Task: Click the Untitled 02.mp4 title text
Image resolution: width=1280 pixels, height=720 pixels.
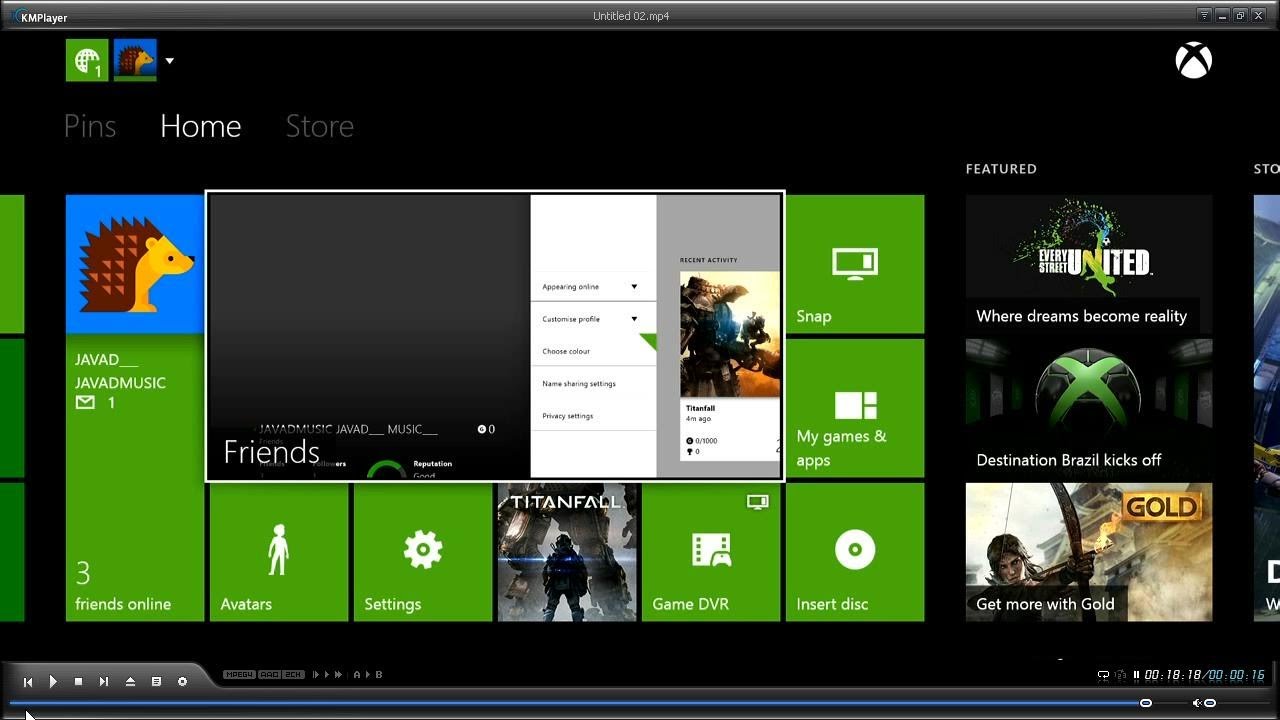Action: 631,16
